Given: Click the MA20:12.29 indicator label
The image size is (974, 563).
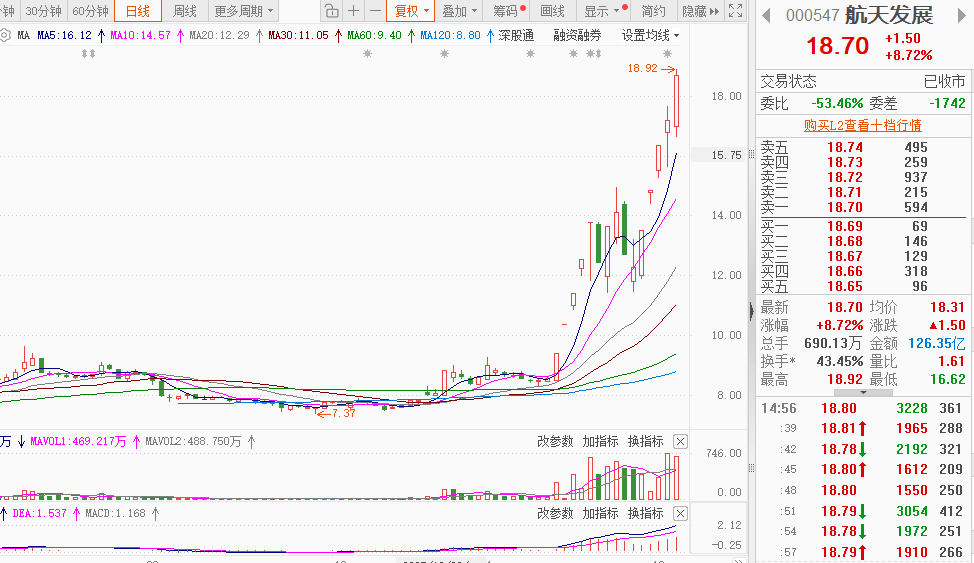Looking at the screenshot, I should click(x=219, y=35).
